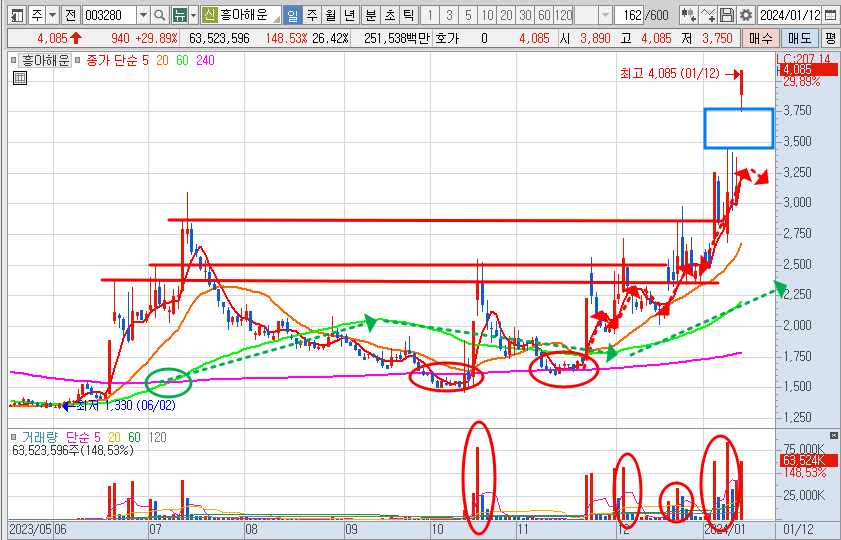Click the 최저 1,330 (06/02) label
The width and height of the screenshot is (841, 540).
pos(126,405)
